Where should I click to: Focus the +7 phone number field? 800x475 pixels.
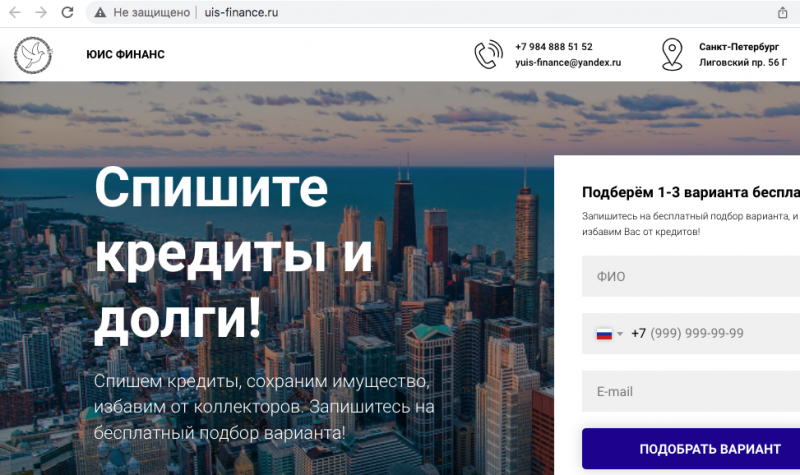(691, 334)
